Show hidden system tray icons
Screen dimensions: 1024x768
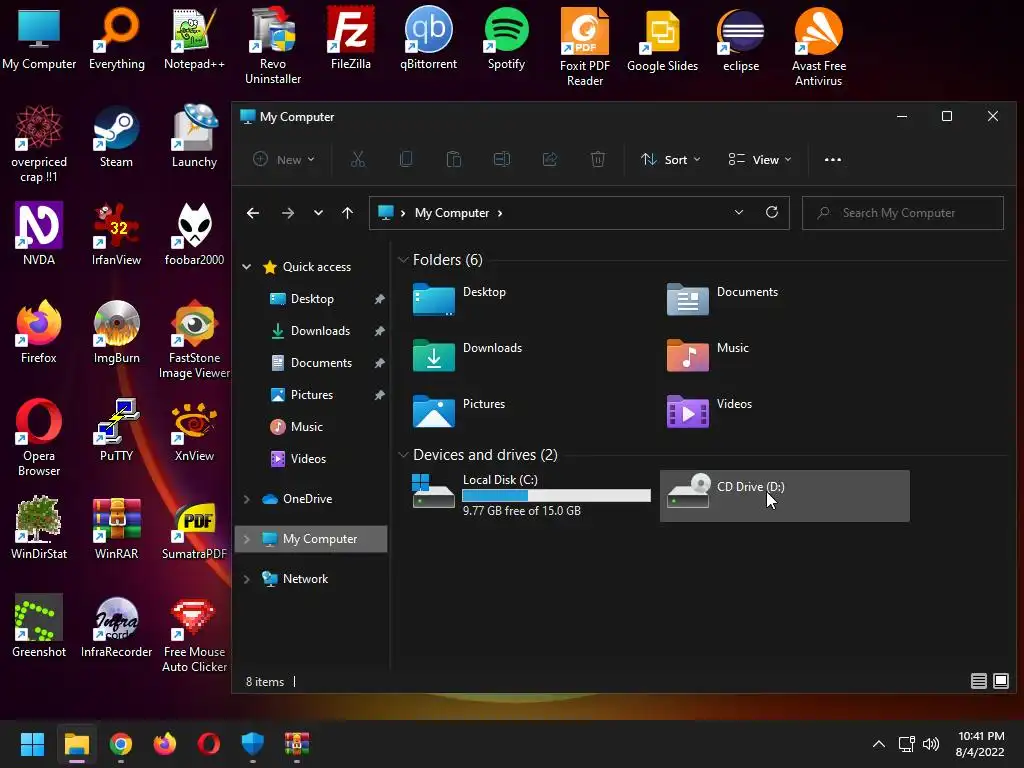coord(879,743)
